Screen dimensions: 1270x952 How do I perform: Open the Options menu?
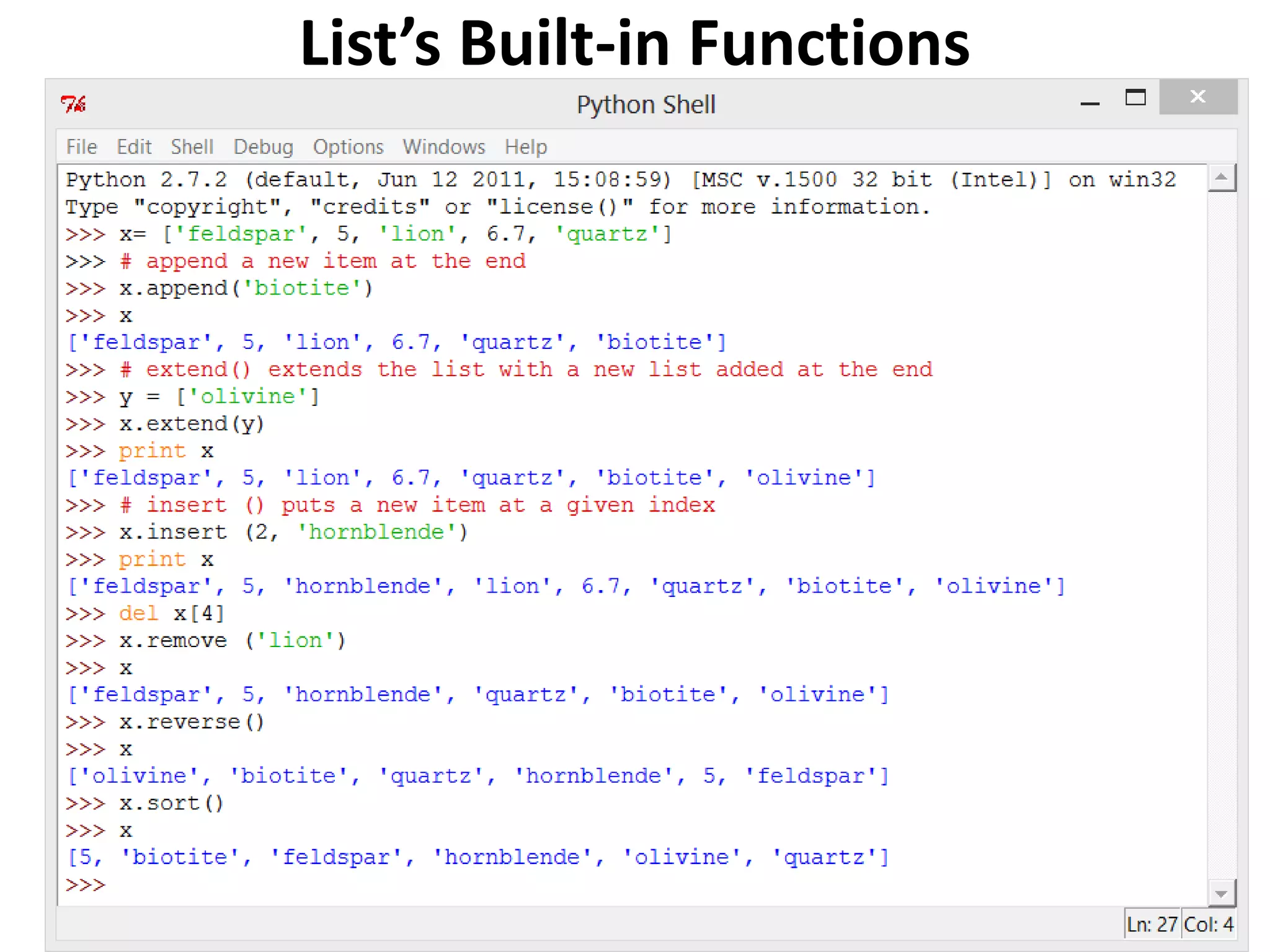click(x=348, y=147)
